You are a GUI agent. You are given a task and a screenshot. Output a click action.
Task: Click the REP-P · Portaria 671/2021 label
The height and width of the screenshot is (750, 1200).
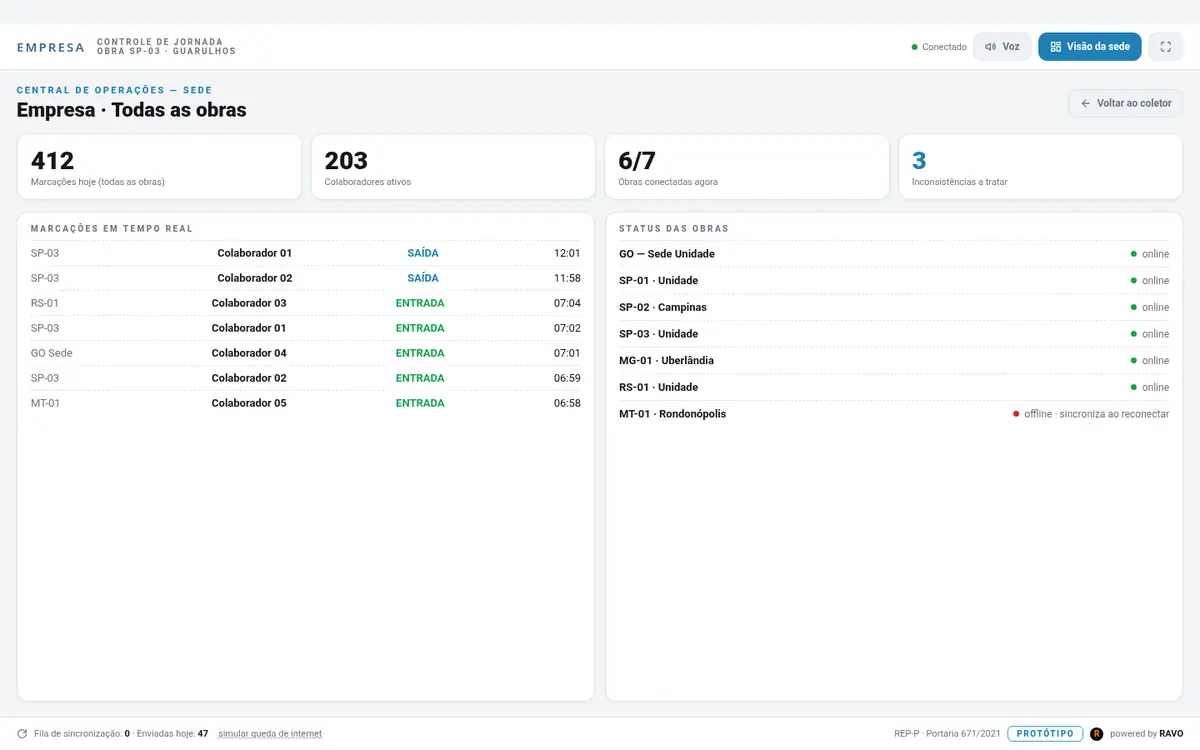pyautogui.click(x=947, y=734)
